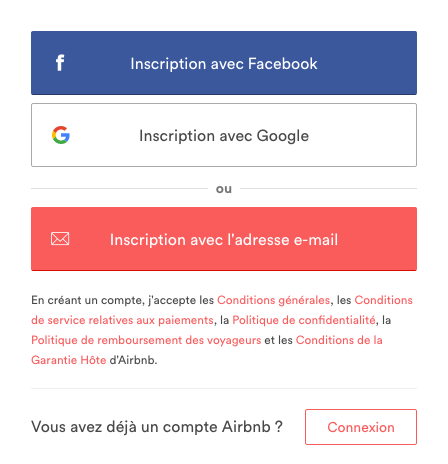The image size is (448, 464).
Task: Click the "j'accepte les" phrase
Action: 181,300
